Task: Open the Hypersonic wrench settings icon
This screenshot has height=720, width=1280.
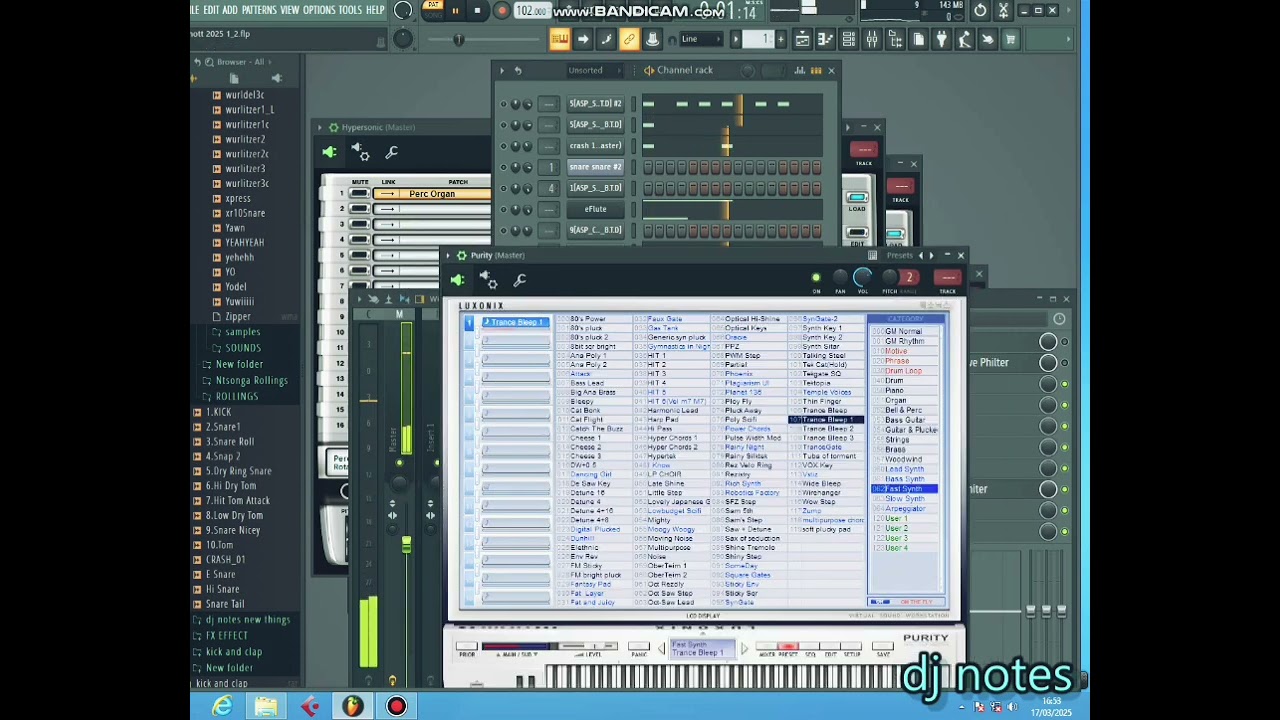Action: tap(392, 153)
